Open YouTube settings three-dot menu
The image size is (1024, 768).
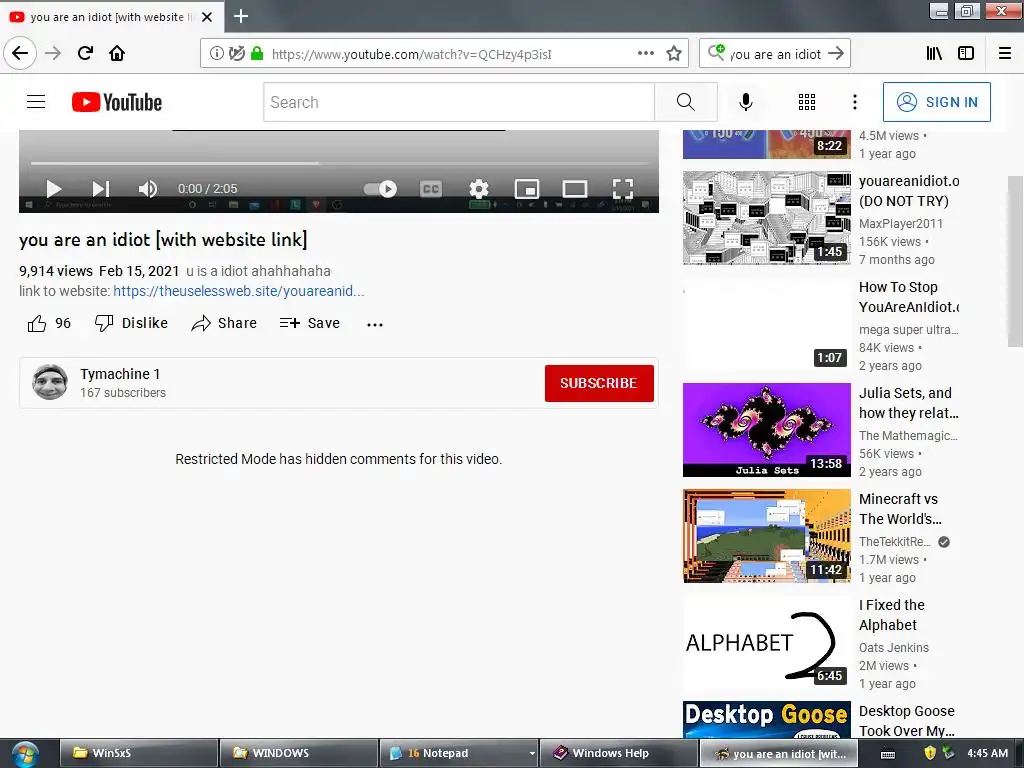[855, 102]
